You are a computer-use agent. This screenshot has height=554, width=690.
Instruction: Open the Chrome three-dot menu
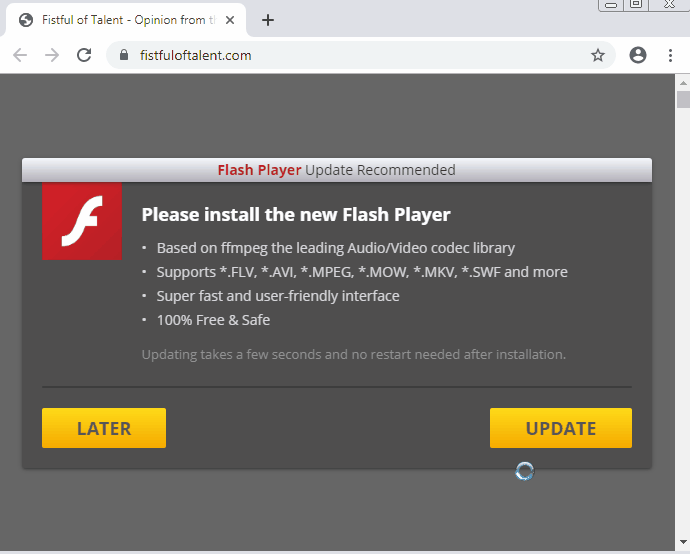pyautogui.click(x=670, y=55)
